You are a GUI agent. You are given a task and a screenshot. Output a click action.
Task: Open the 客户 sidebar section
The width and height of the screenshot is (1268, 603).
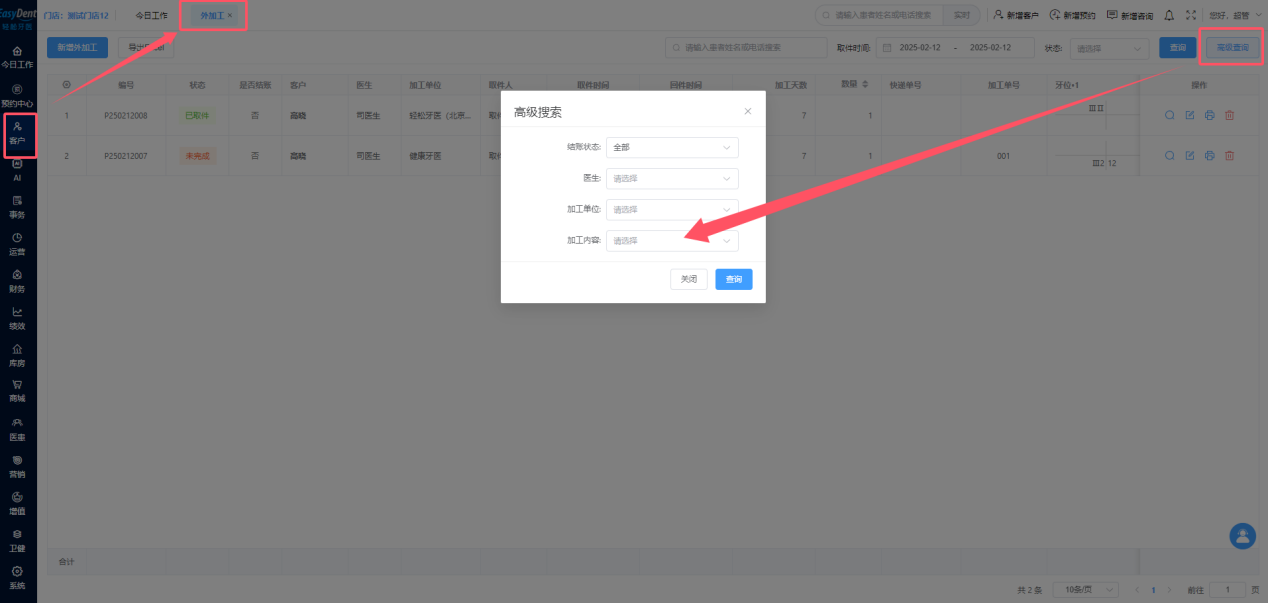click(17, 133)
